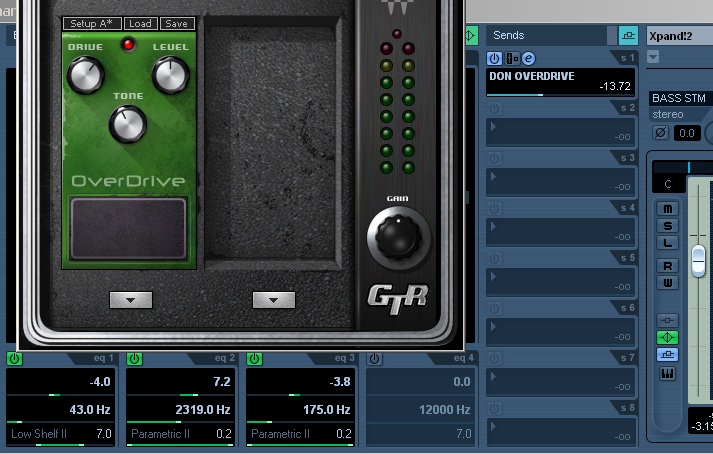Viewport: 713px width, 454px height.
Task: Toggle eq 2 band power button
Action: pos(134,359)
